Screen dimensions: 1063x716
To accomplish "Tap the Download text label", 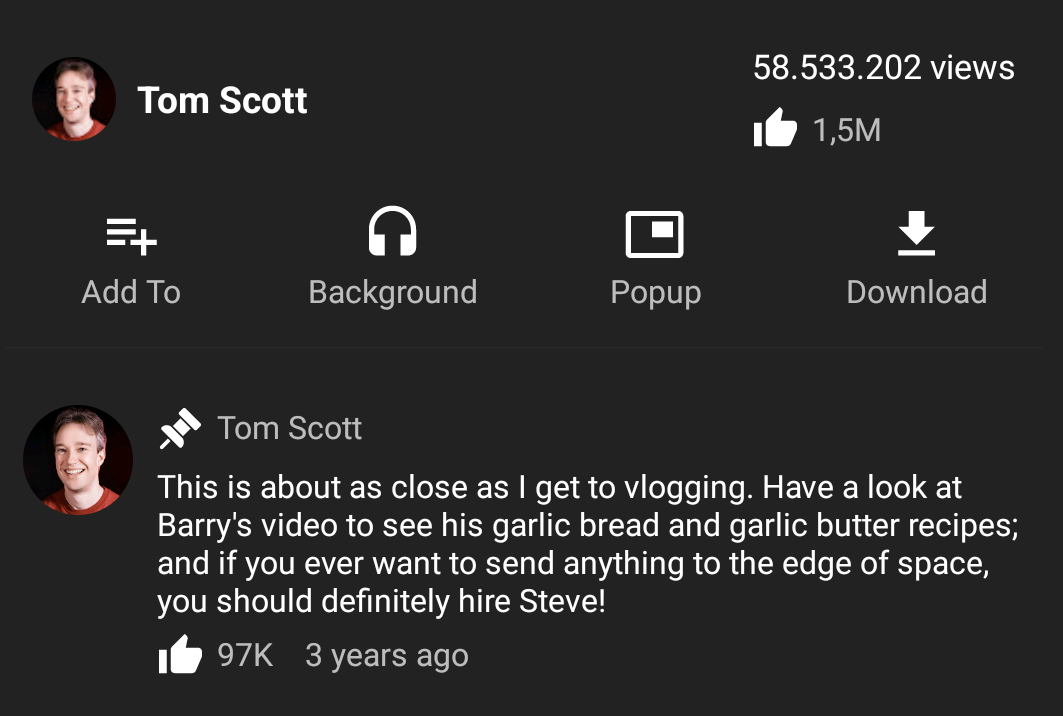I will [x=917, y=292].
